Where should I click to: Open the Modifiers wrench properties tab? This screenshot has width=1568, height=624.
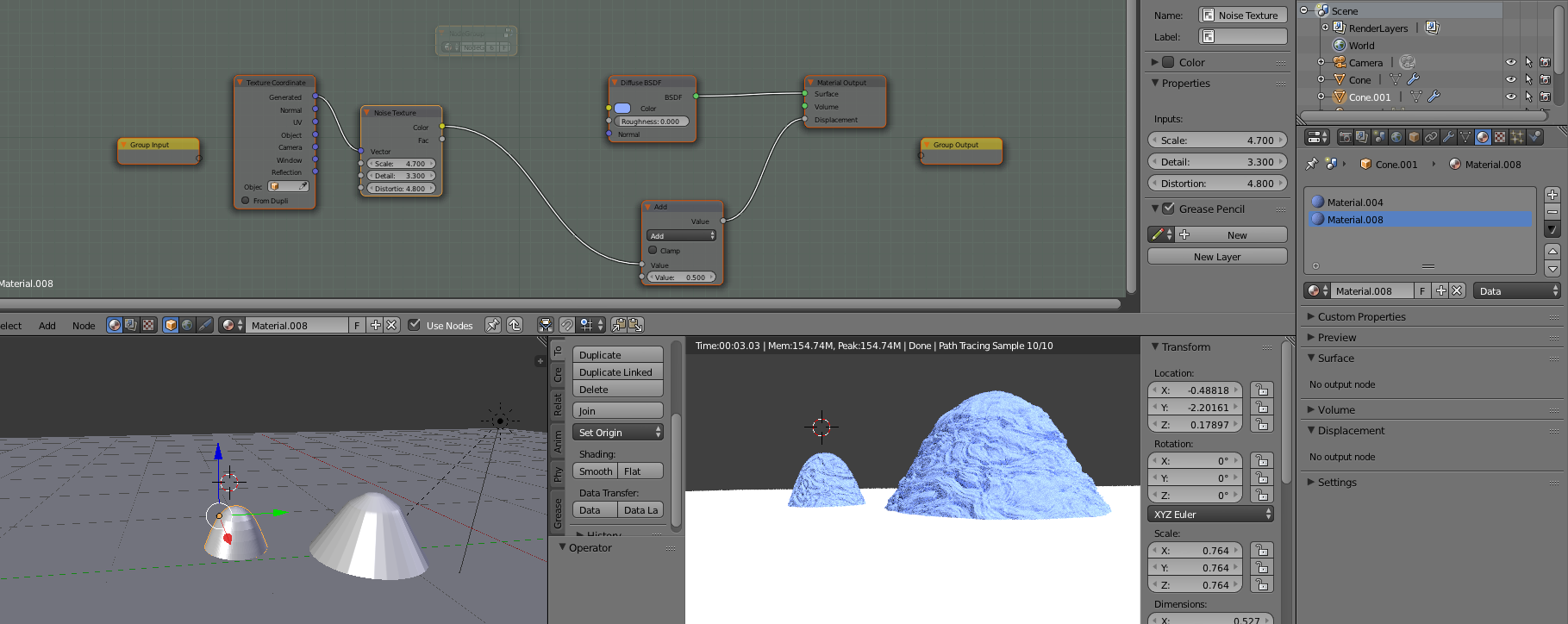click(x=1448, y=137)
